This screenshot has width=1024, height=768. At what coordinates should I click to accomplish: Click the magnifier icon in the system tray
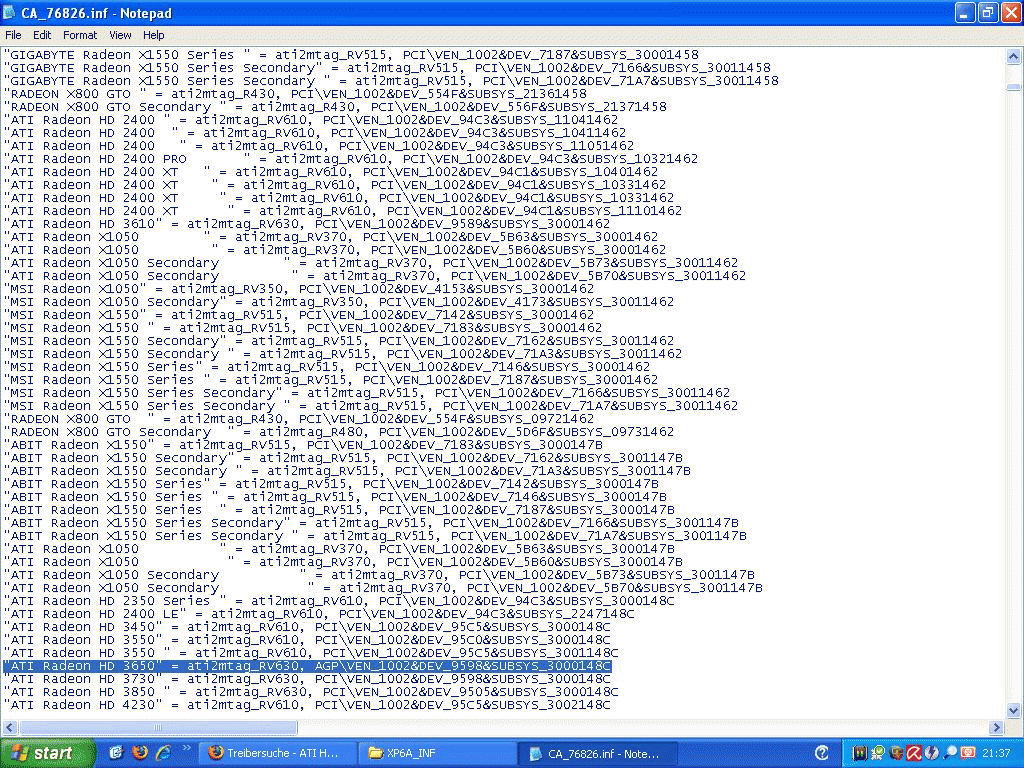point(950,754)
